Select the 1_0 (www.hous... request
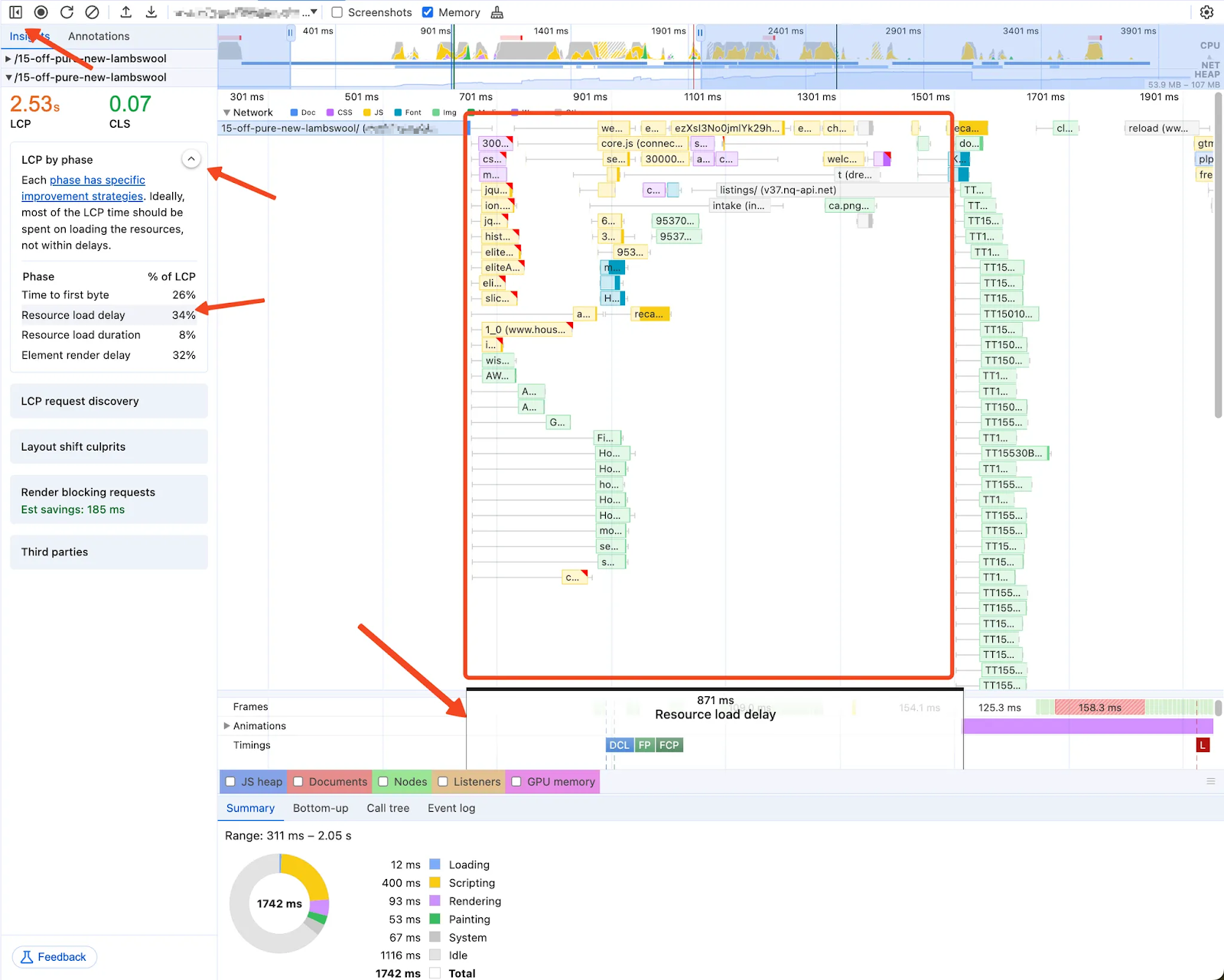The image size is (1224, 980). 526,330
